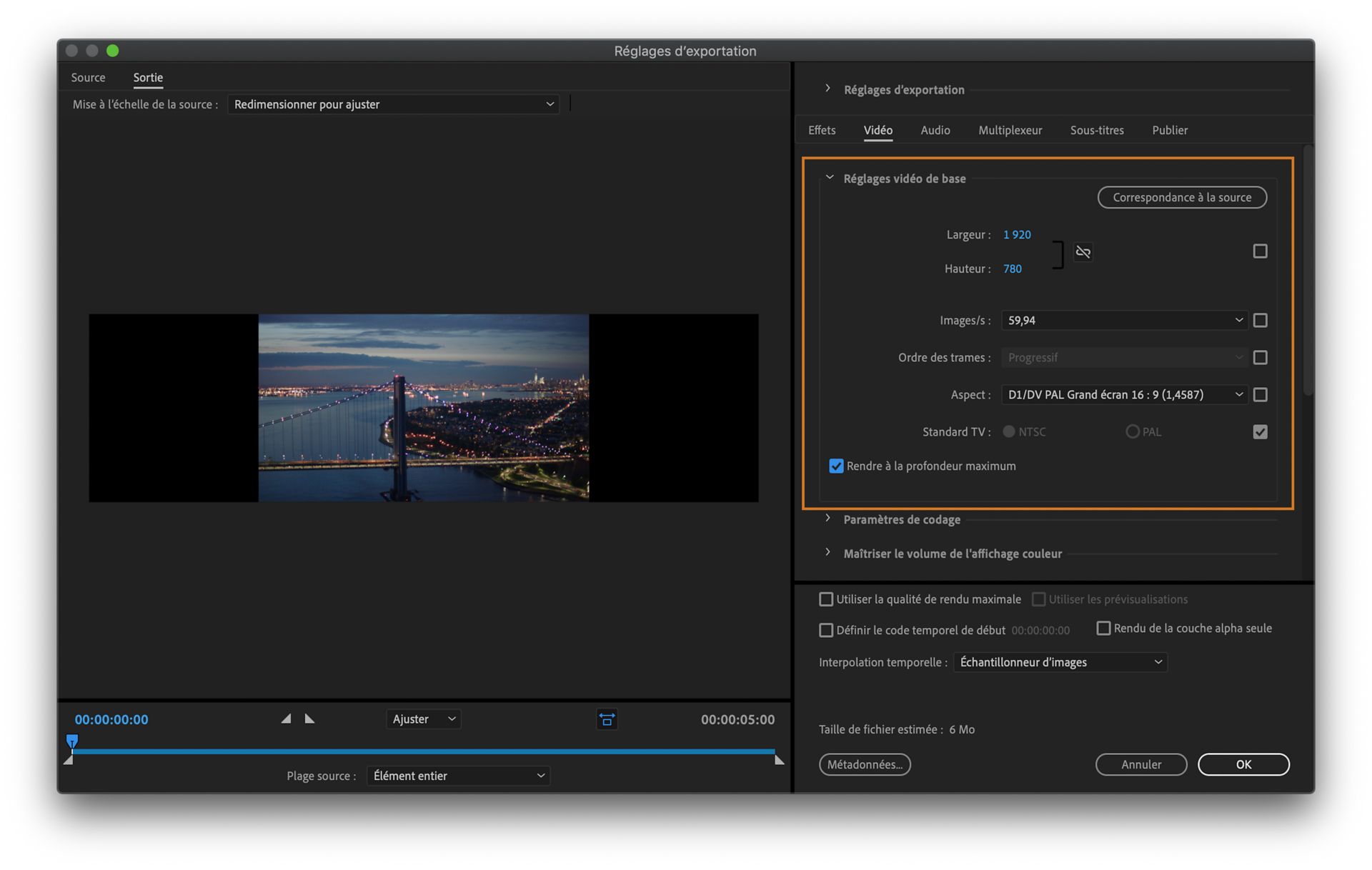Click the blue playhead marker
Image resolution: width=1372 pixels, height=870 pixels.
[x=72, y=741]
